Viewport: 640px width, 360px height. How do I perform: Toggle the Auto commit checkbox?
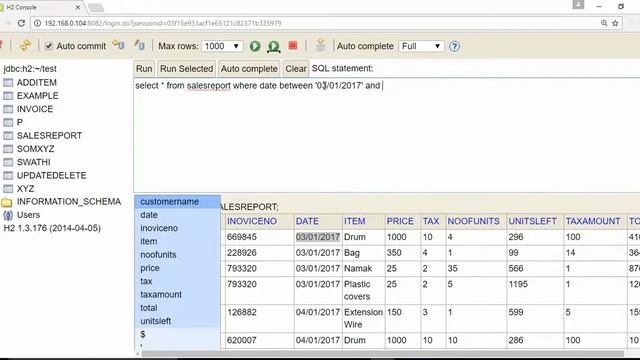pos(49,46)
